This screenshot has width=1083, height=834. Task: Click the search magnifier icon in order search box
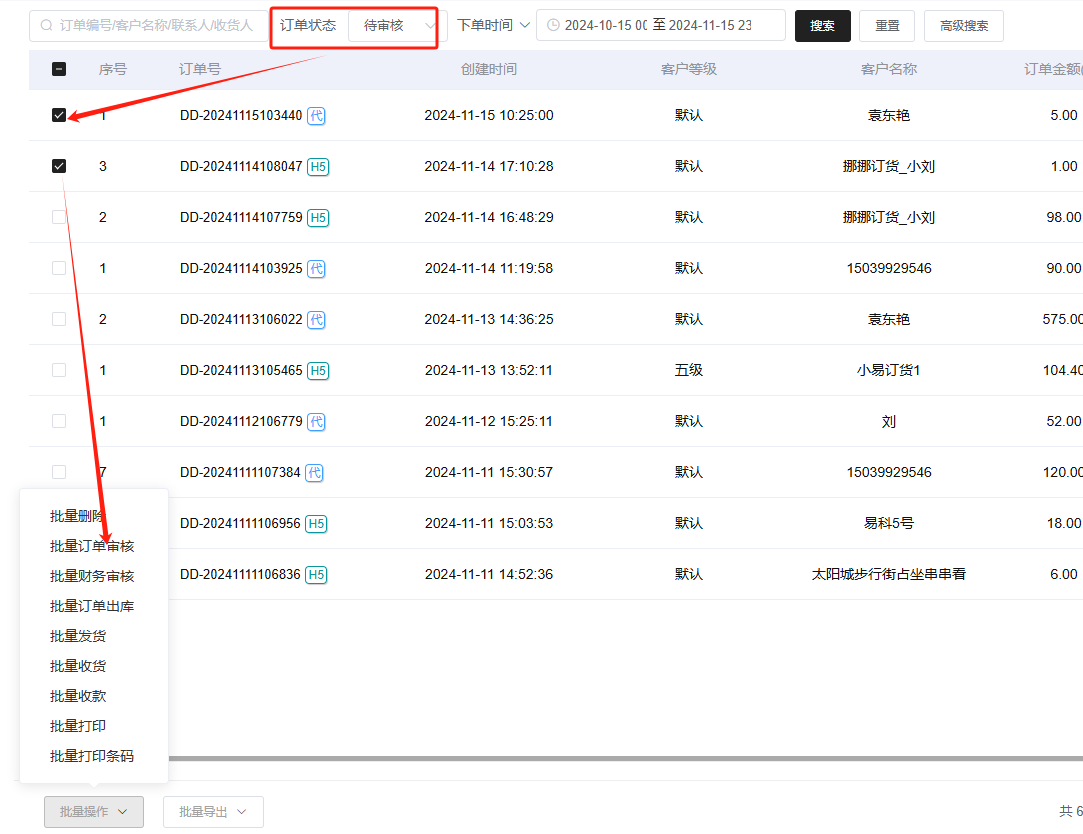click(x=47, y=26)
